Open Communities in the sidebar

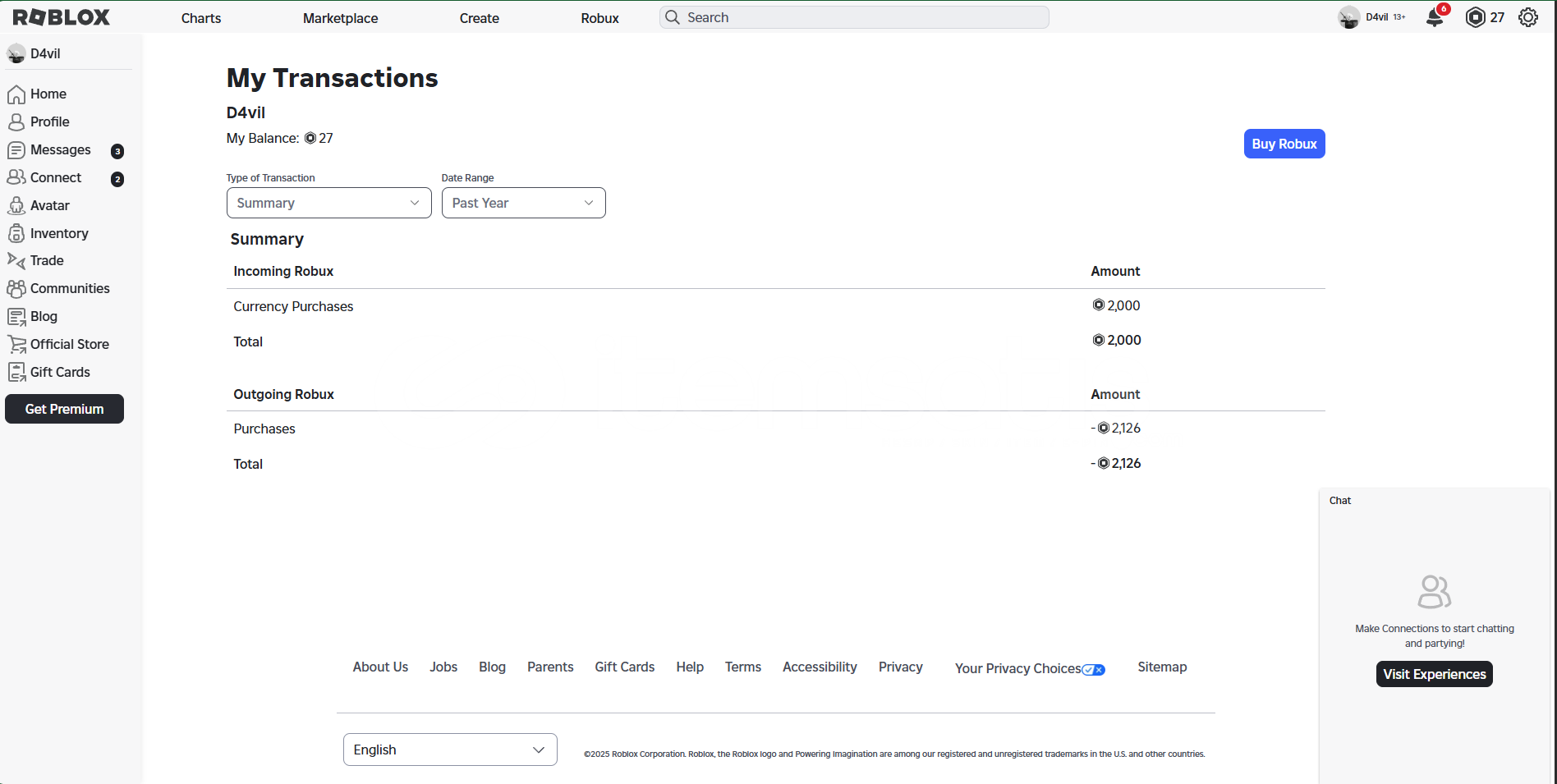coord(70,288)
